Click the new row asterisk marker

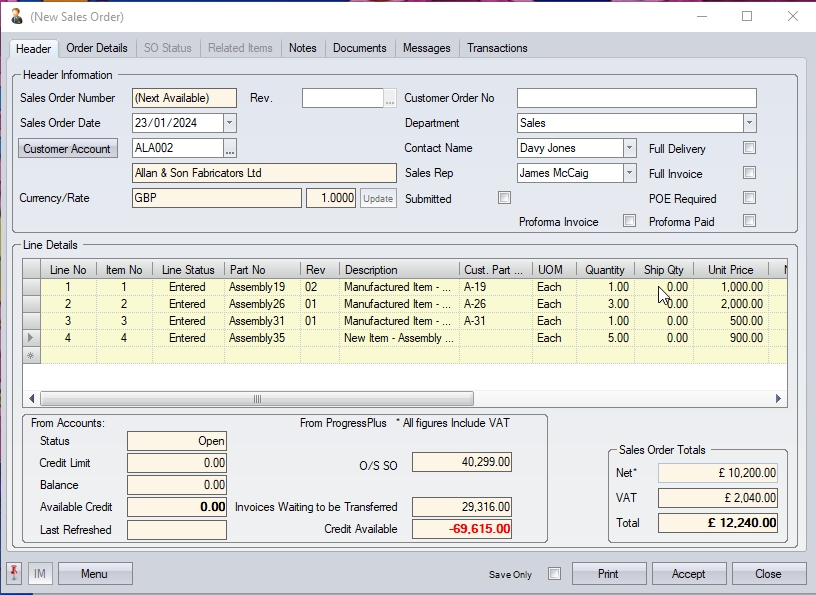point(31,355)
